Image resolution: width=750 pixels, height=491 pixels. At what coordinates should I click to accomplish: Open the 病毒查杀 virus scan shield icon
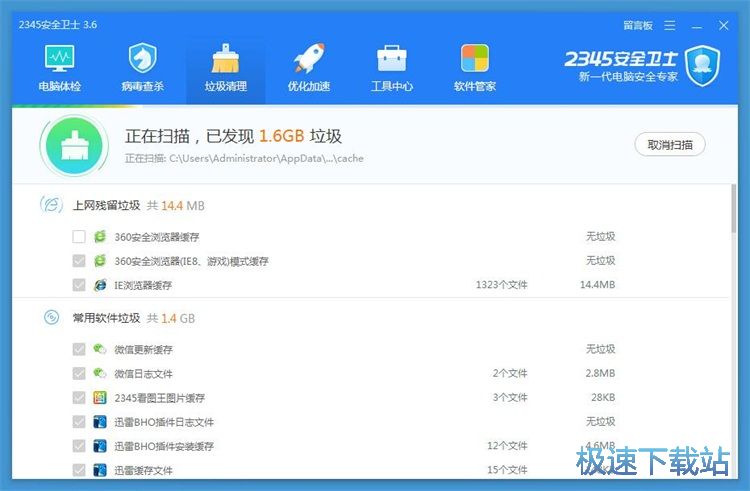click(143, 58)
